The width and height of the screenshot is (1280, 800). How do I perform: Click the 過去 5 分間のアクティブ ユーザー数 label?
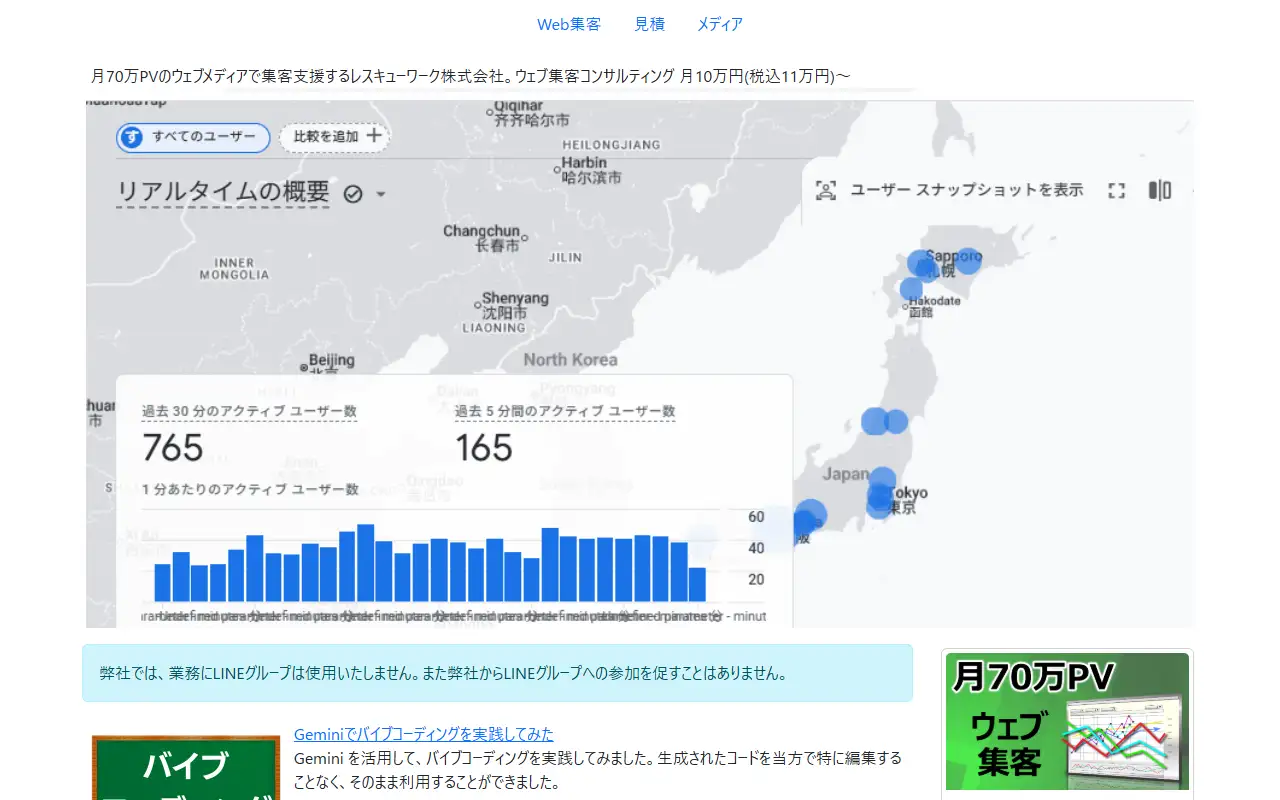(x=565, y=411)
